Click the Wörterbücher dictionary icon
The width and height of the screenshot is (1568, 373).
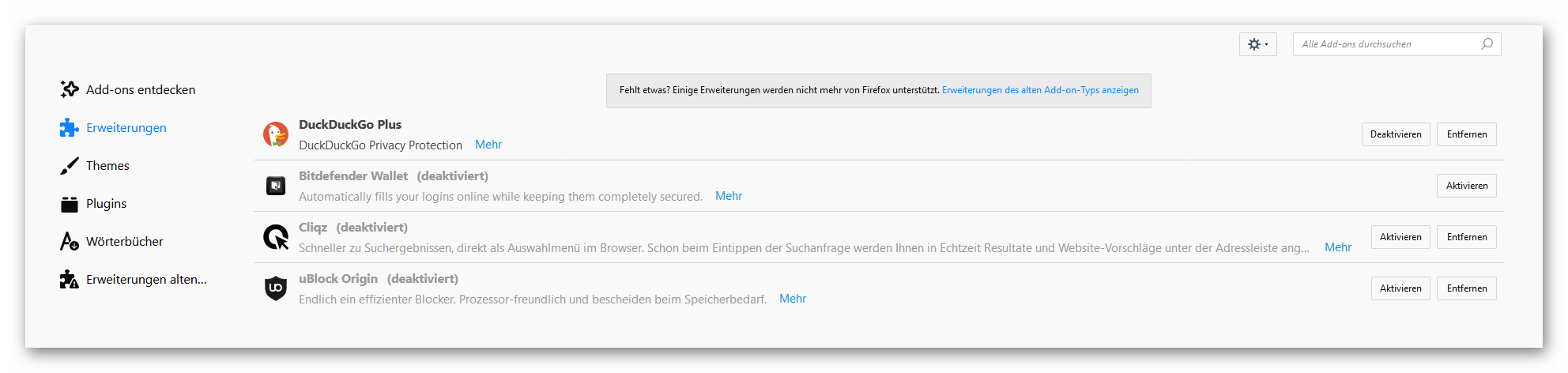(x=70, y=241)
